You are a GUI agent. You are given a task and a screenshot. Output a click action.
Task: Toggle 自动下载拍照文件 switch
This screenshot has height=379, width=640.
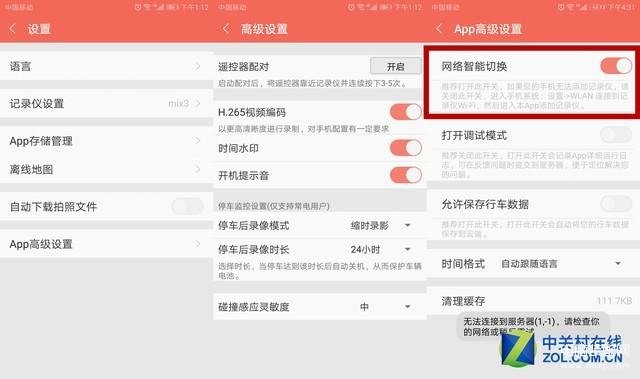(x=187, y=206)
